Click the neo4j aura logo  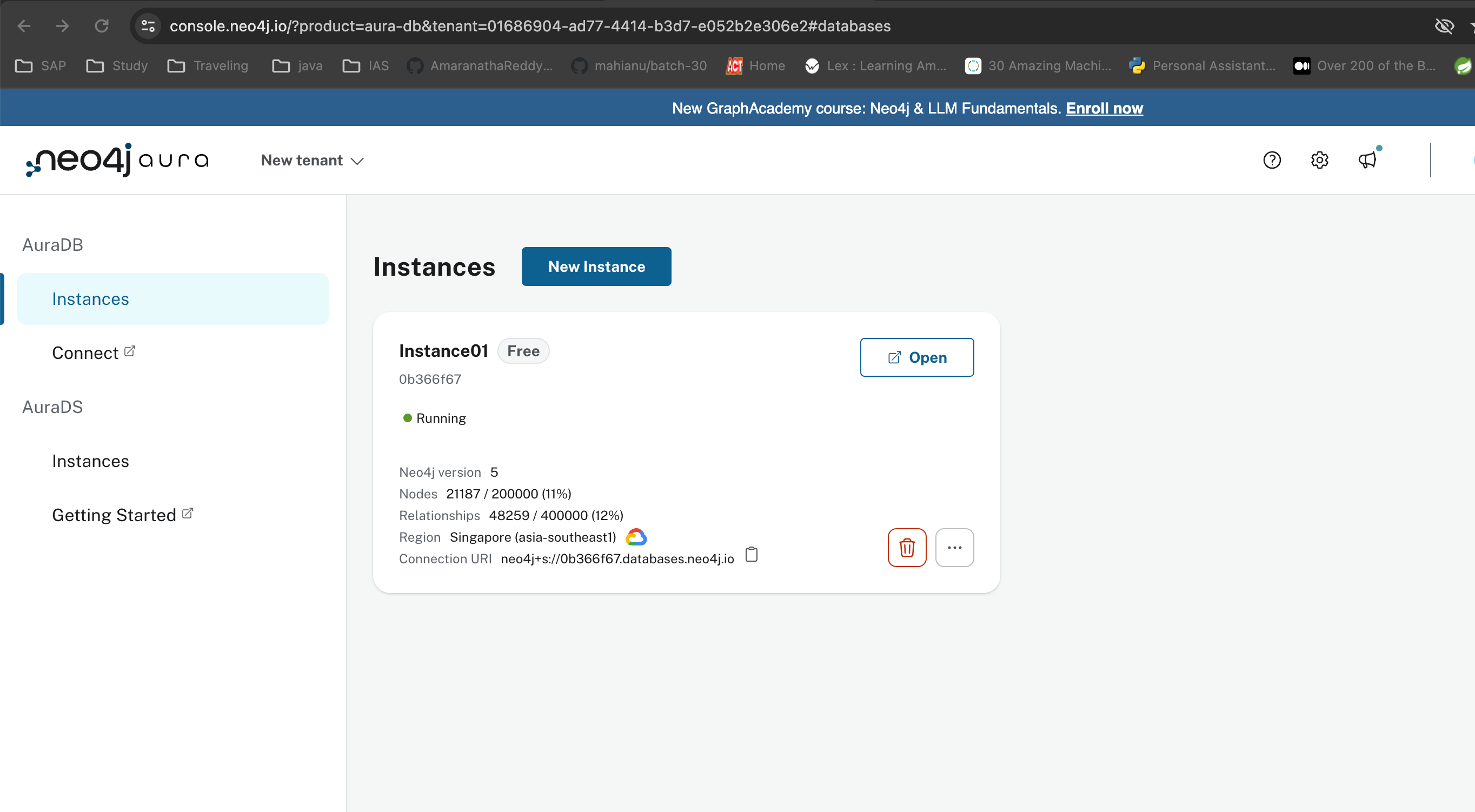tap(117, 160)
